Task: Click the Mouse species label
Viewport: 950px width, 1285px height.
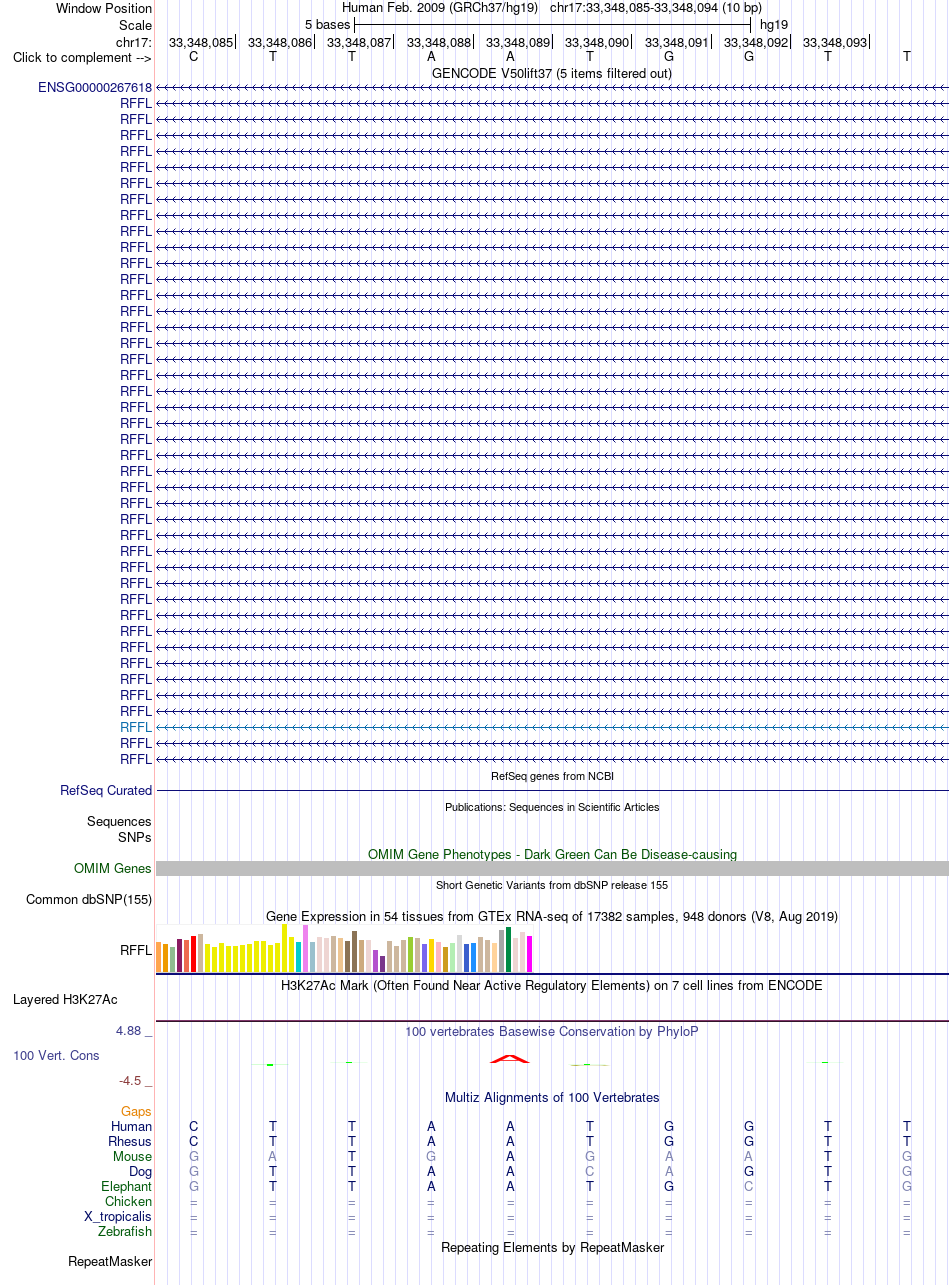Action: coord(133,1156)
